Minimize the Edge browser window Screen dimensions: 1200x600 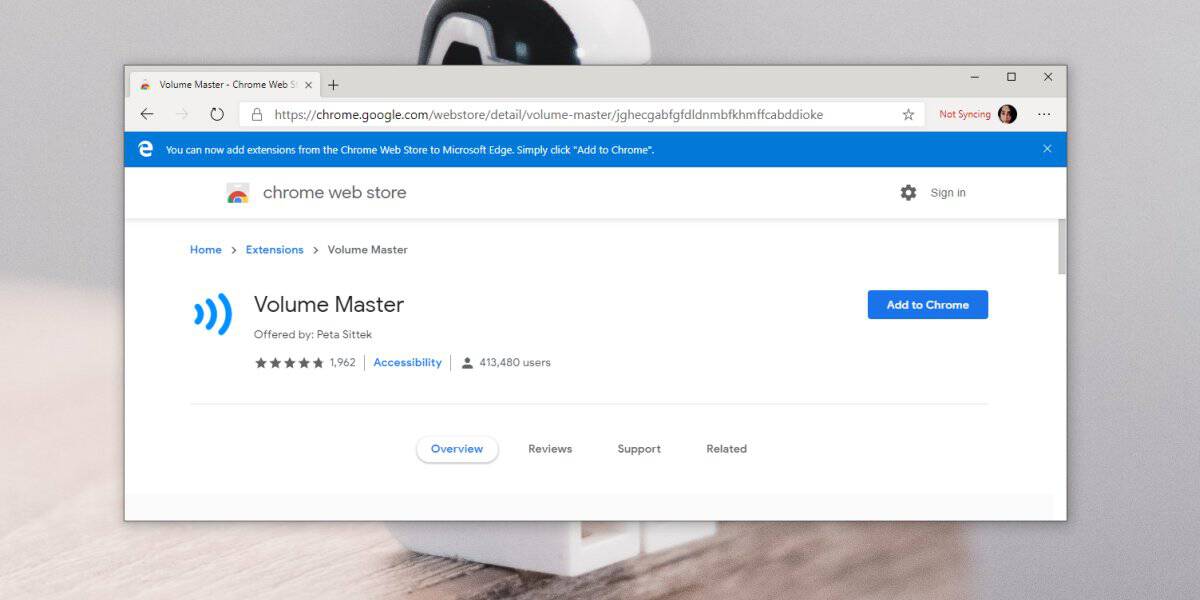(975, 77)
